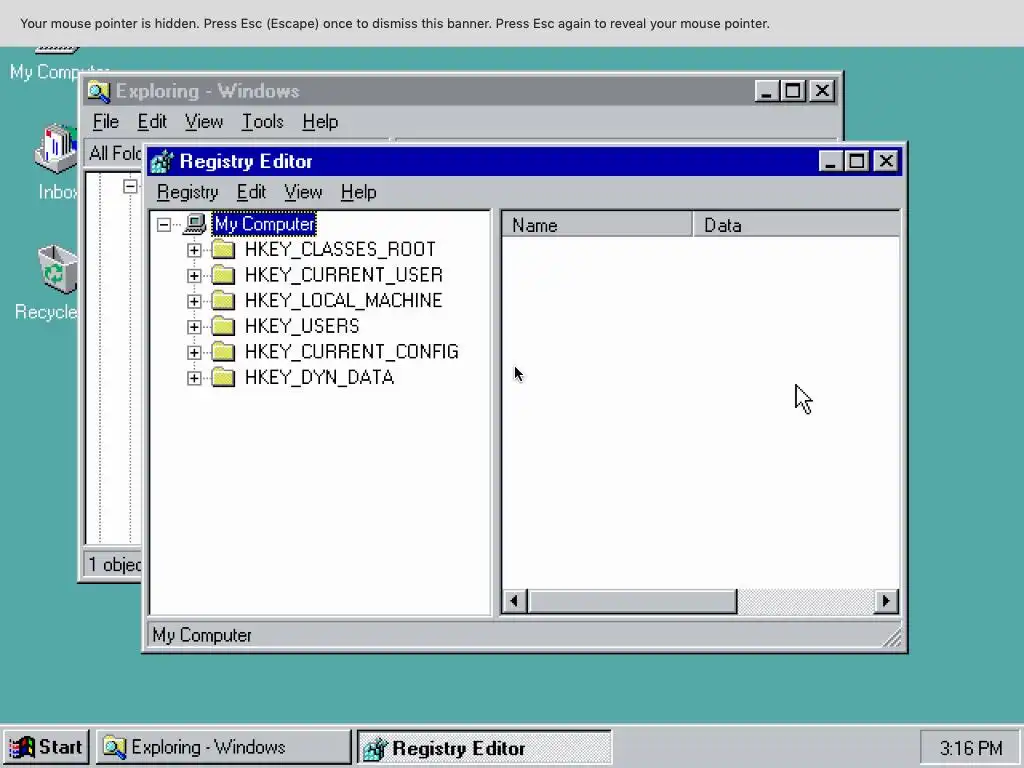Expand the HKEY_CLASSES_ROOT key
The width and height of the screenshot is (1024, 768).
coord(194,250)
